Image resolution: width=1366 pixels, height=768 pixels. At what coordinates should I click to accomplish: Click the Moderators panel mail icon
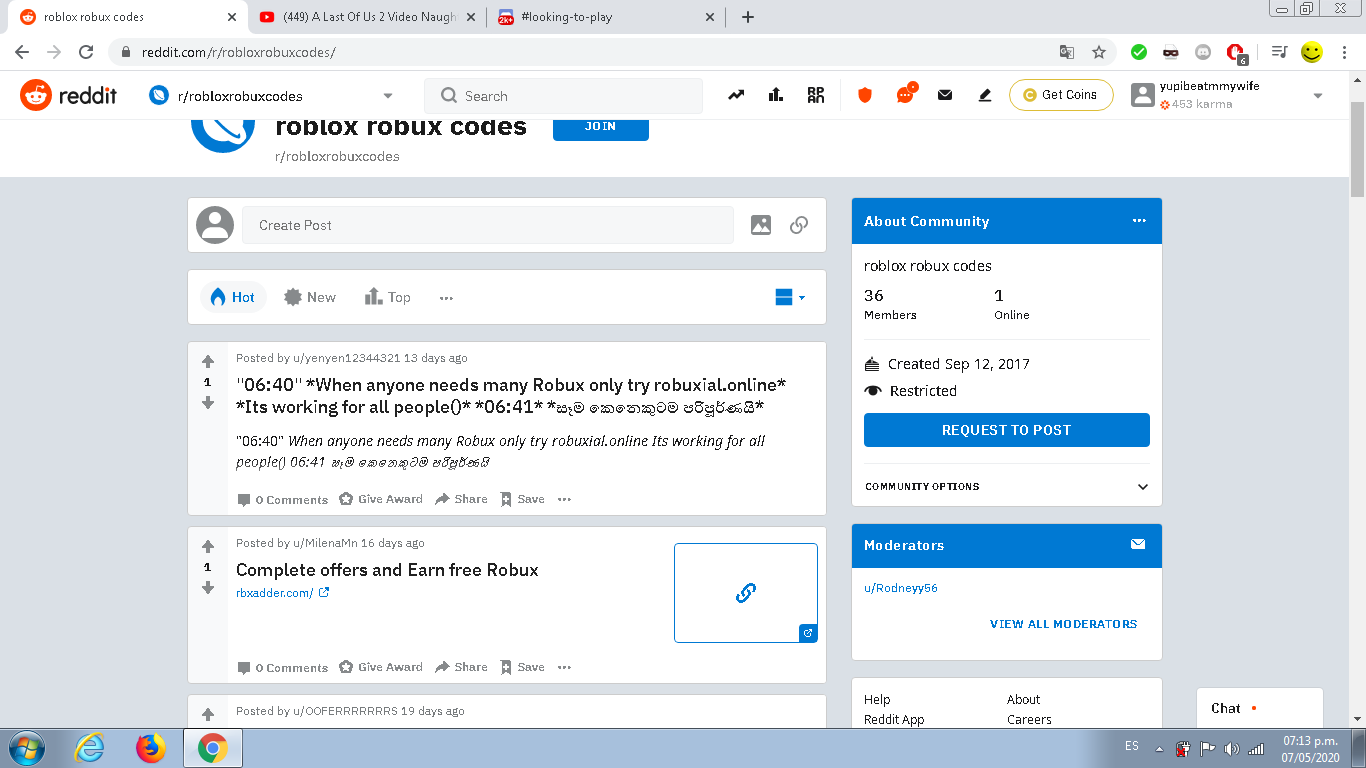pyautogui.click(x=1137, y=545)
